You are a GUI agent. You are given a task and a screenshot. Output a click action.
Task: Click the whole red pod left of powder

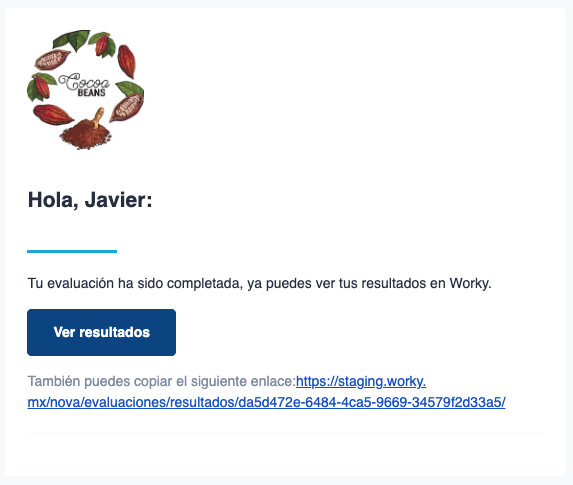(x=53, y=114)
